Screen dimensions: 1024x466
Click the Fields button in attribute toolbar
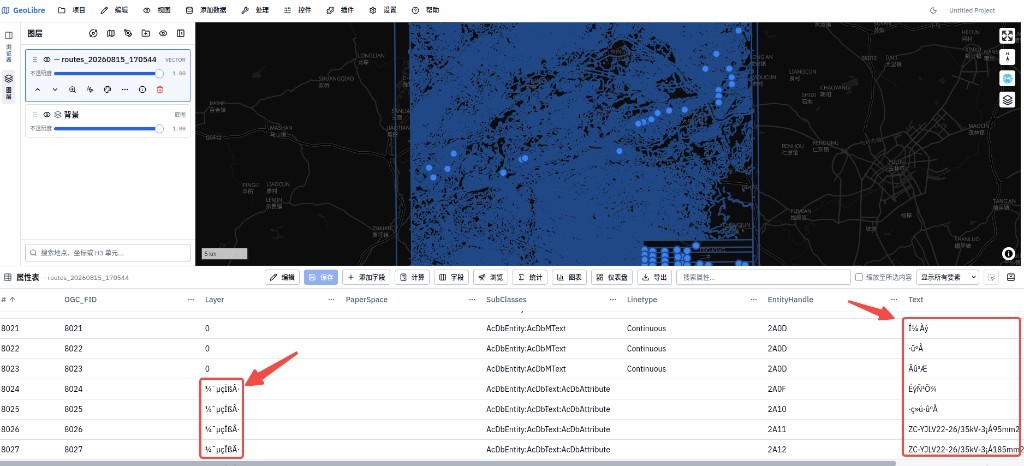451,277
